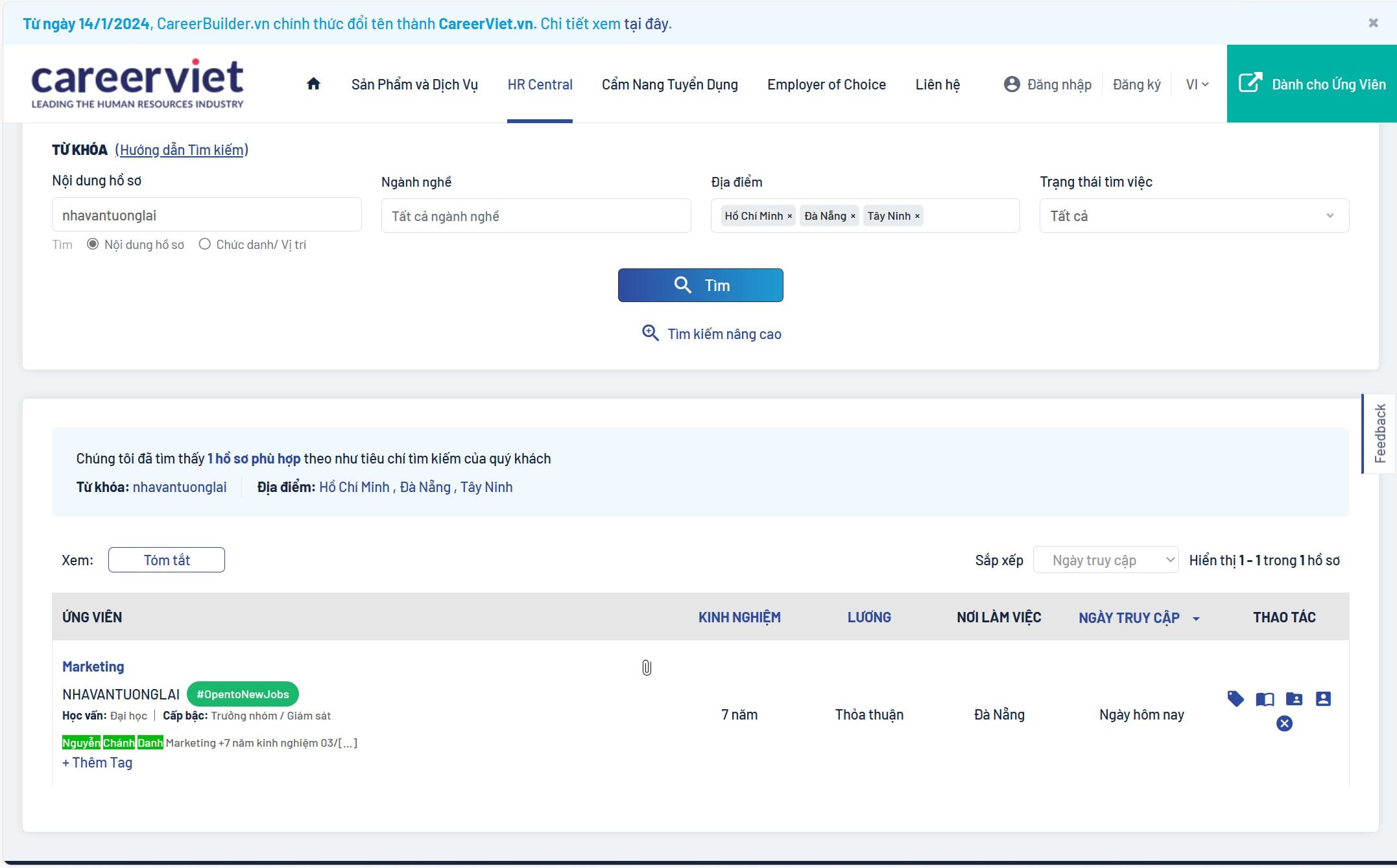The height and width of the screenshot is (868, 1397).
Task: Sort by the KINH NGHIỆM column header
Action: click(739, 617)
